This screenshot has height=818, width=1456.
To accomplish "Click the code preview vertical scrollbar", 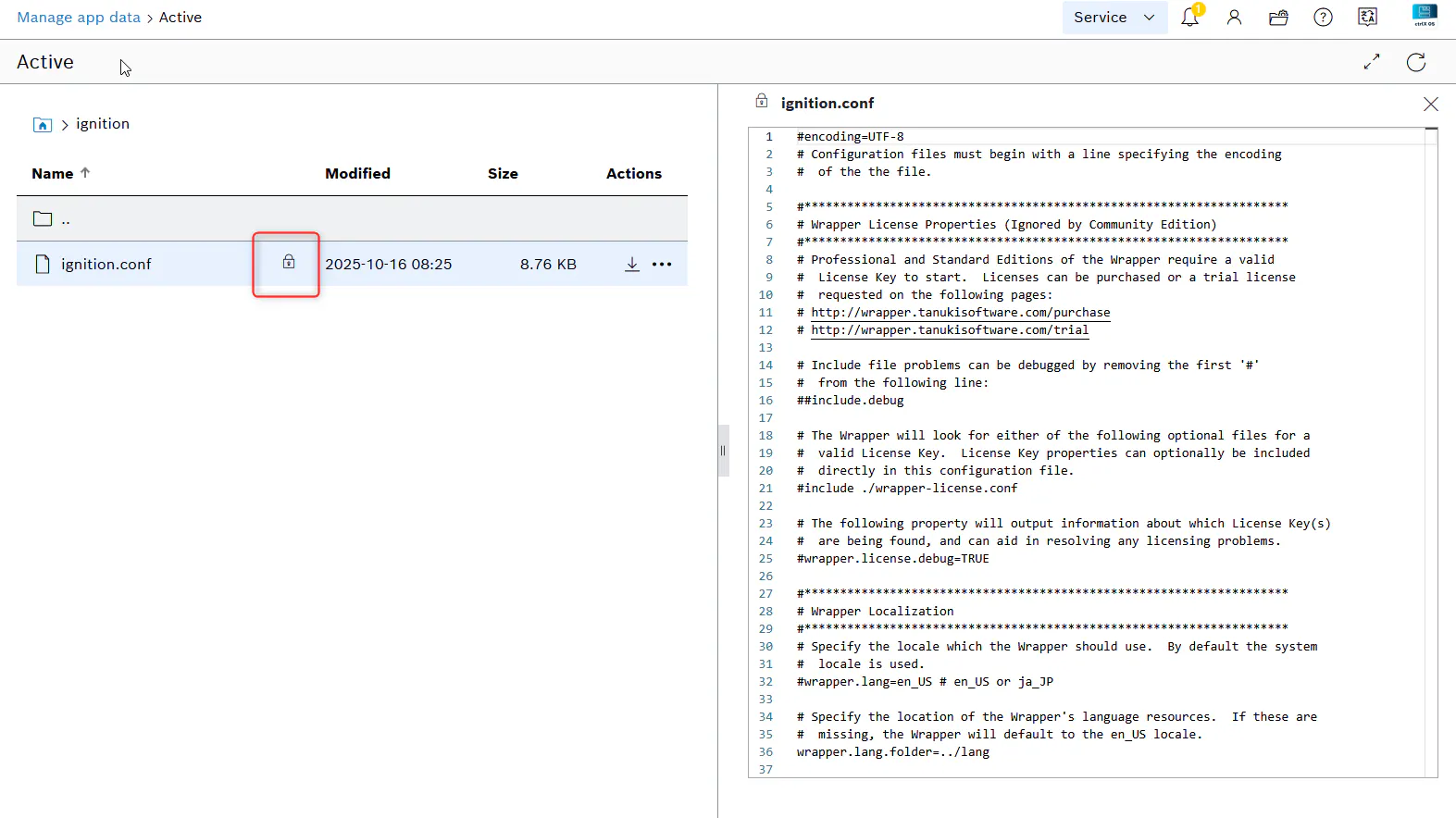I will point(1431,452).
